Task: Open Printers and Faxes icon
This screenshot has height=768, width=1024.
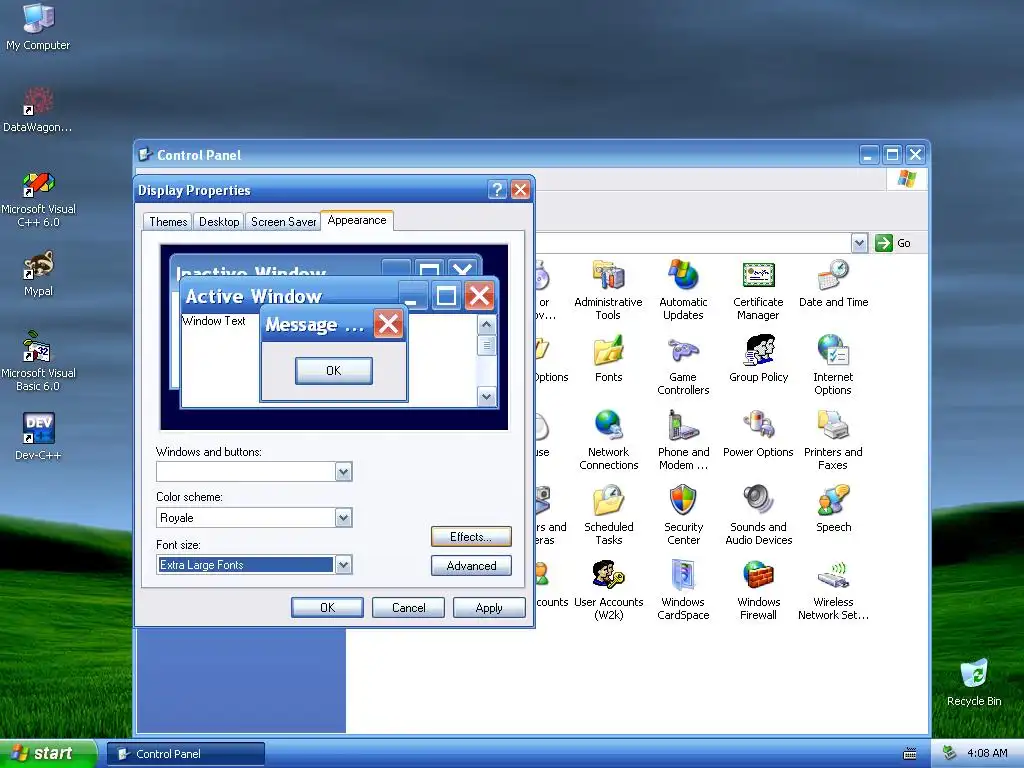Action: (833, 440)
